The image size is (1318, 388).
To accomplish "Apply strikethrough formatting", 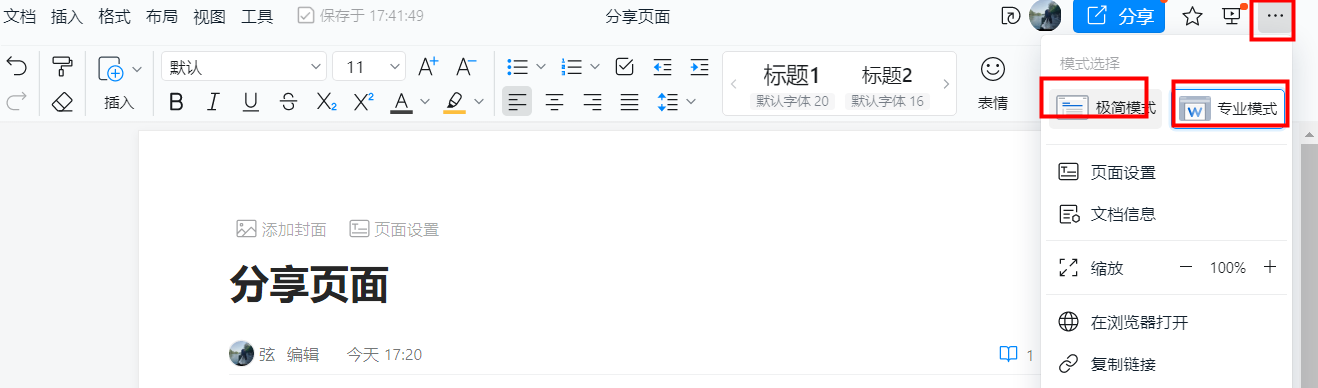I will [x=288, y=101].
